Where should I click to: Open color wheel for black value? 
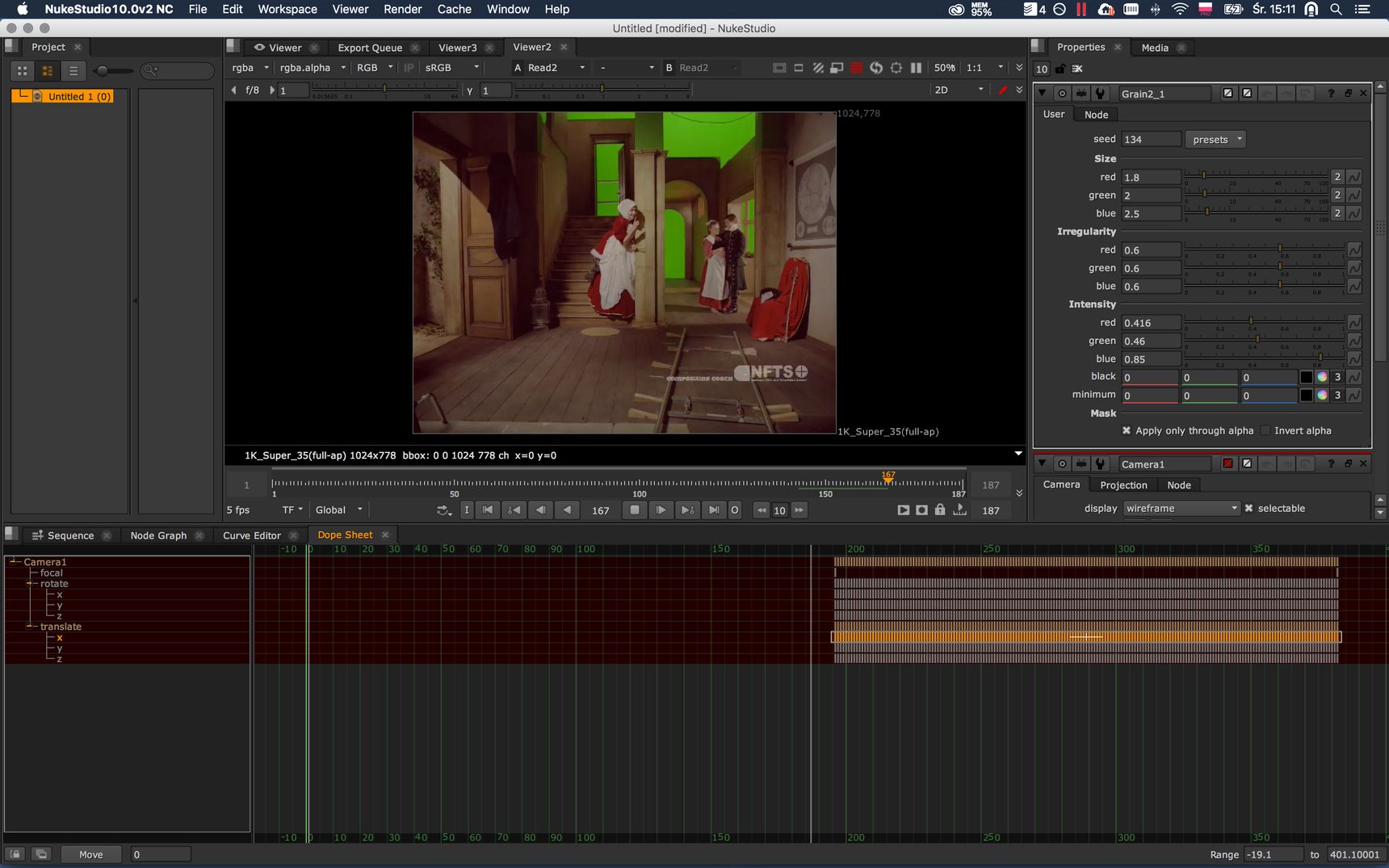pyautogui.click(x=1322, y=377)
